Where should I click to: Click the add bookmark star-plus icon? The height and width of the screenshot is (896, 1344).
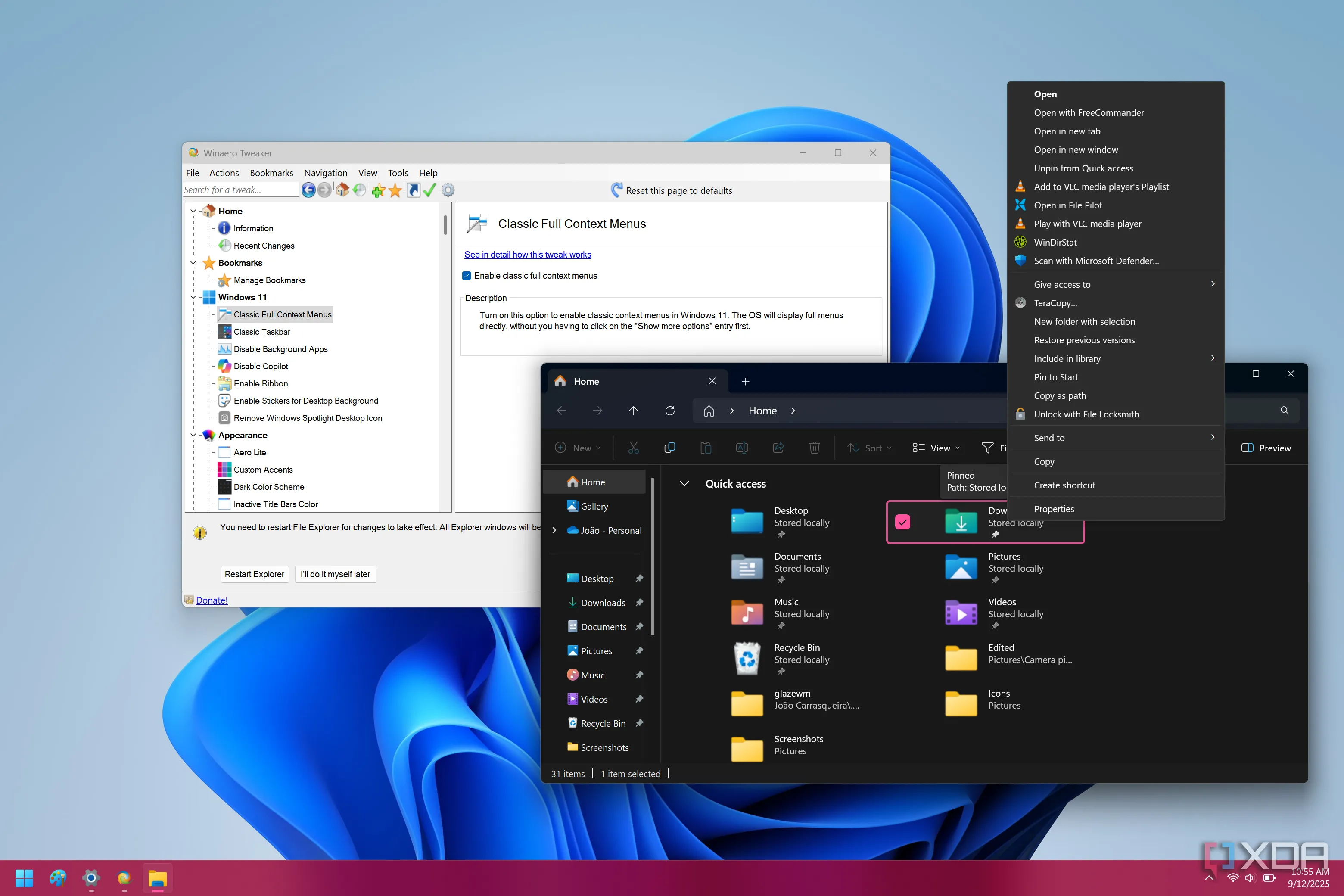coord(378,190)
